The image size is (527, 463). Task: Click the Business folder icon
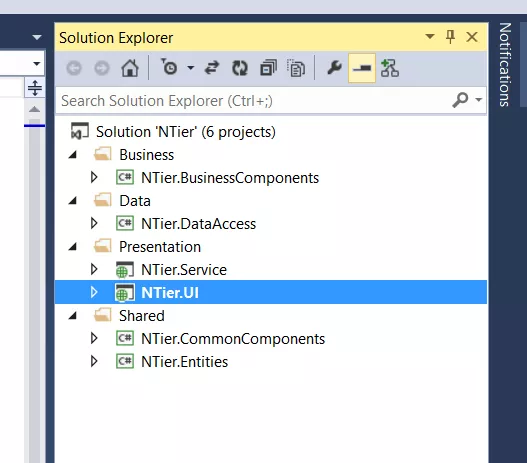103,154
